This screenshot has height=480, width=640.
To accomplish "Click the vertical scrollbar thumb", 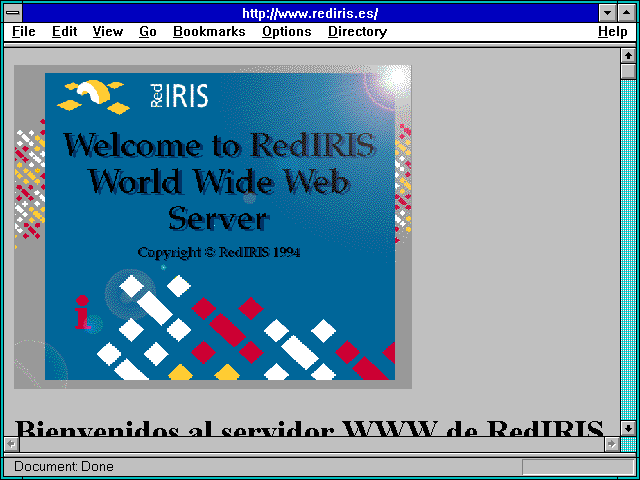I will point(628,71).
